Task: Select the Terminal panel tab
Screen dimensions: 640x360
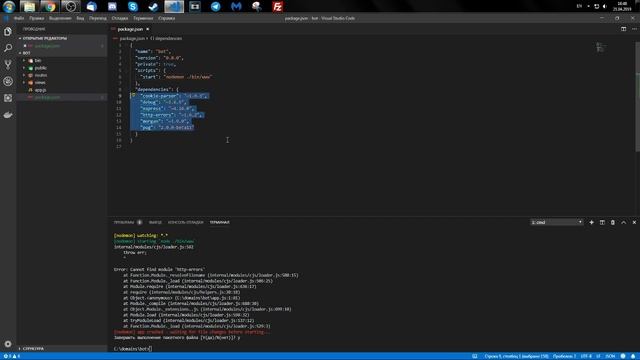Action: 220,222
